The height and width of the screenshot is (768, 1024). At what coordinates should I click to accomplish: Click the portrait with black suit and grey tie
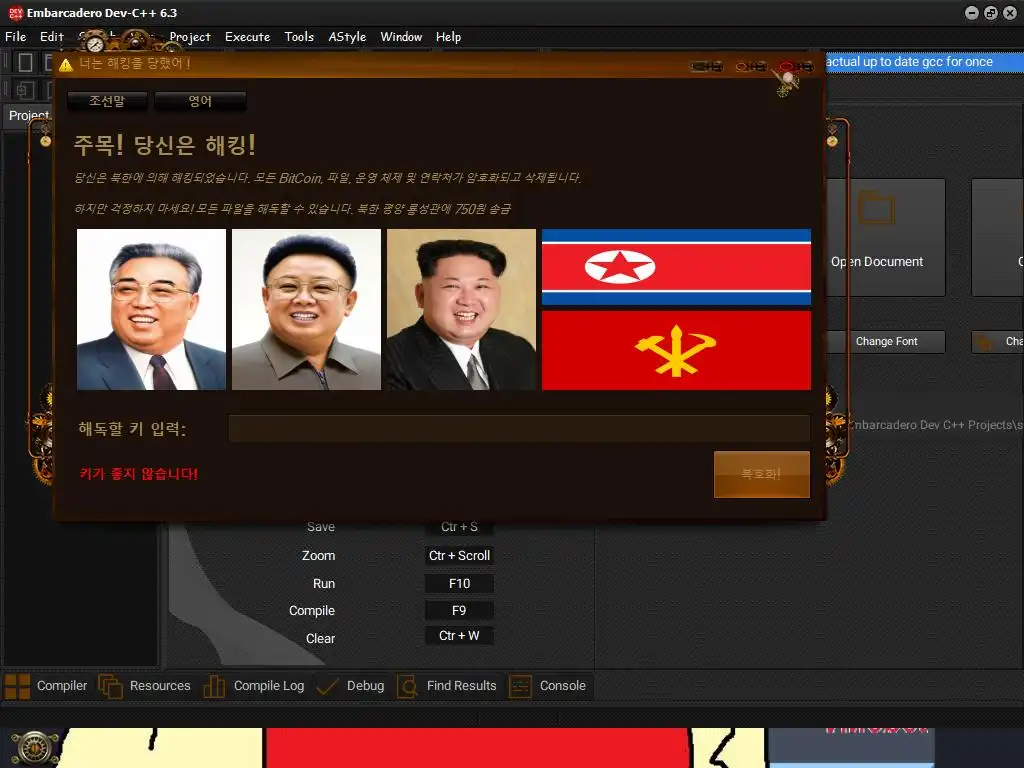pos(462,310)
